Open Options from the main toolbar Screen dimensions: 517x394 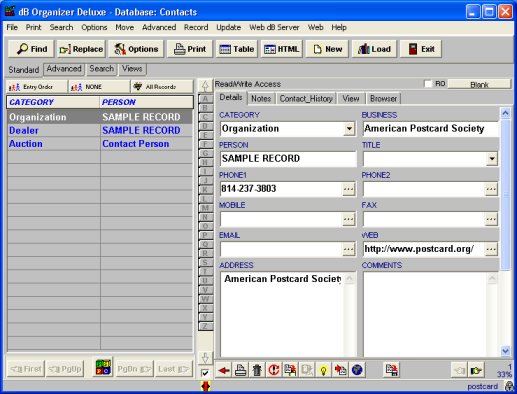tap(136, 49)
